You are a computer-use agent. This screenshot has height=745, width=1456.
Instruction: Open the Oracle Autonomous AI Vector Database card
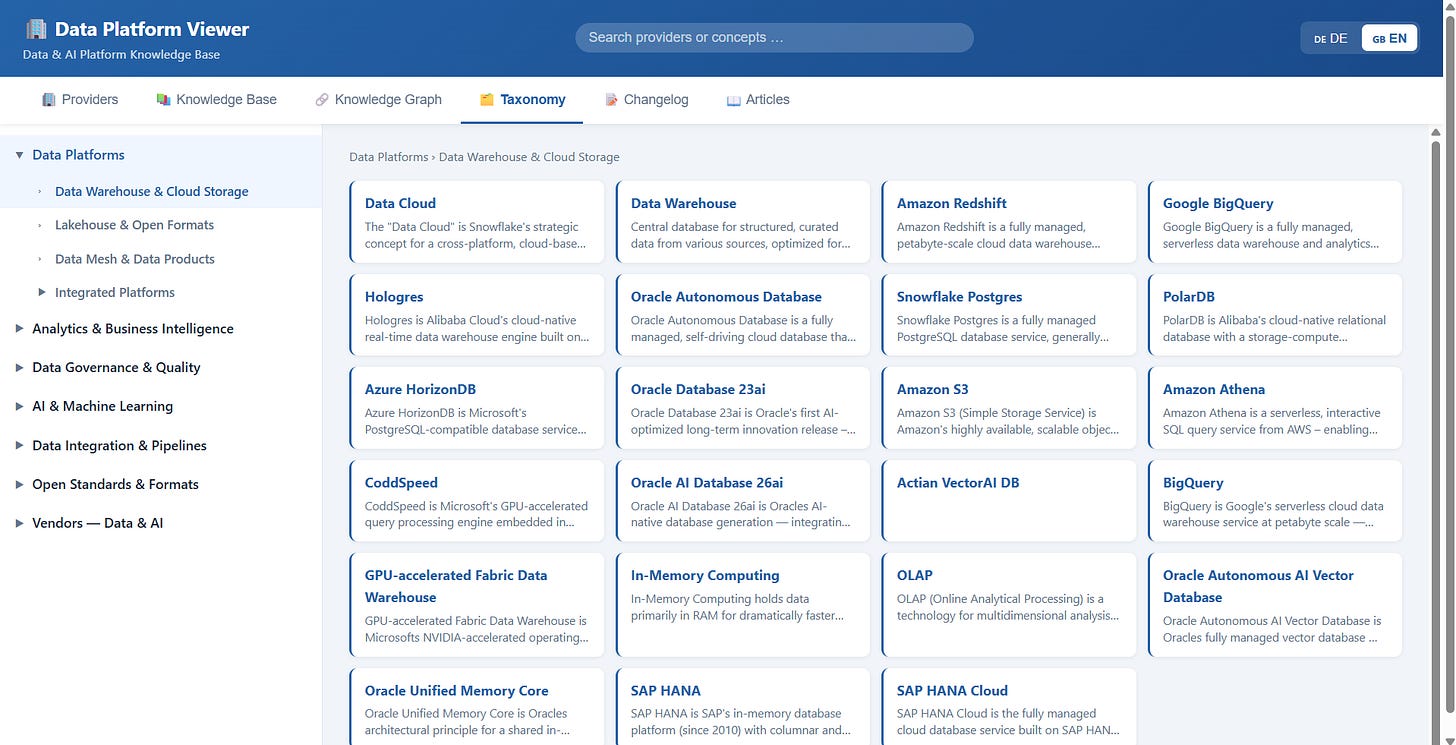coord(1275,605)
